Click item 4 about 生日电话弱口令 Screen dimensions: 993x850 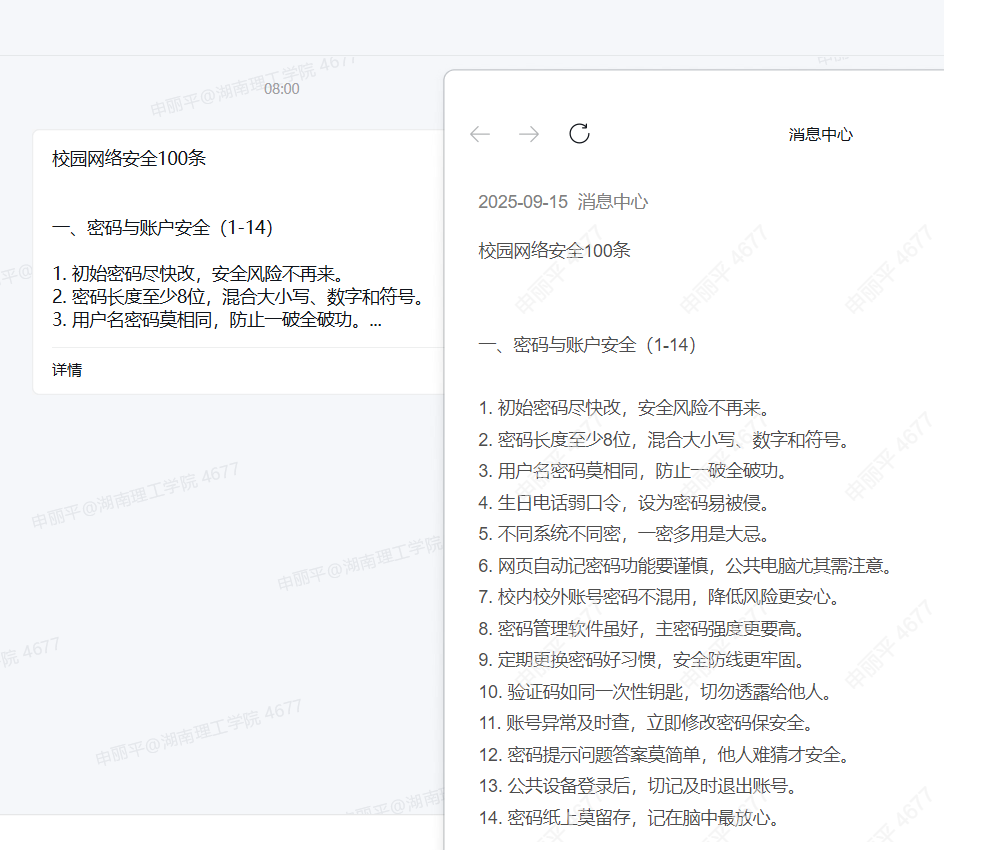[623, 502]
